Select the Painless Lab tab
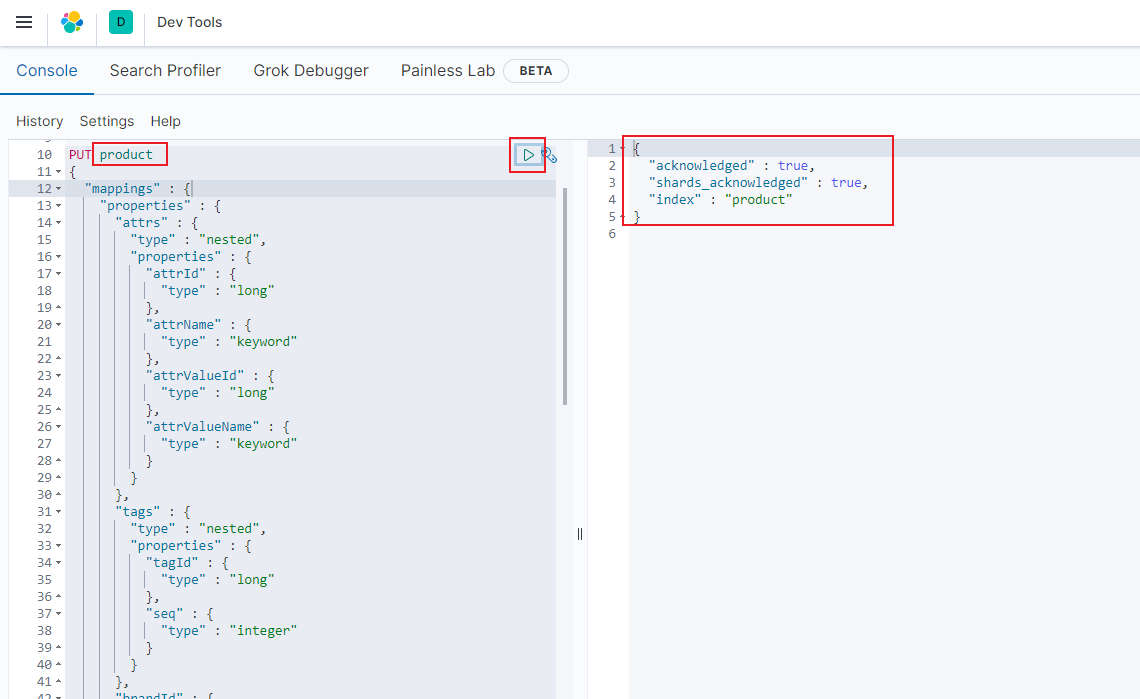This screenshot has height=699, width=1140. 447,71
